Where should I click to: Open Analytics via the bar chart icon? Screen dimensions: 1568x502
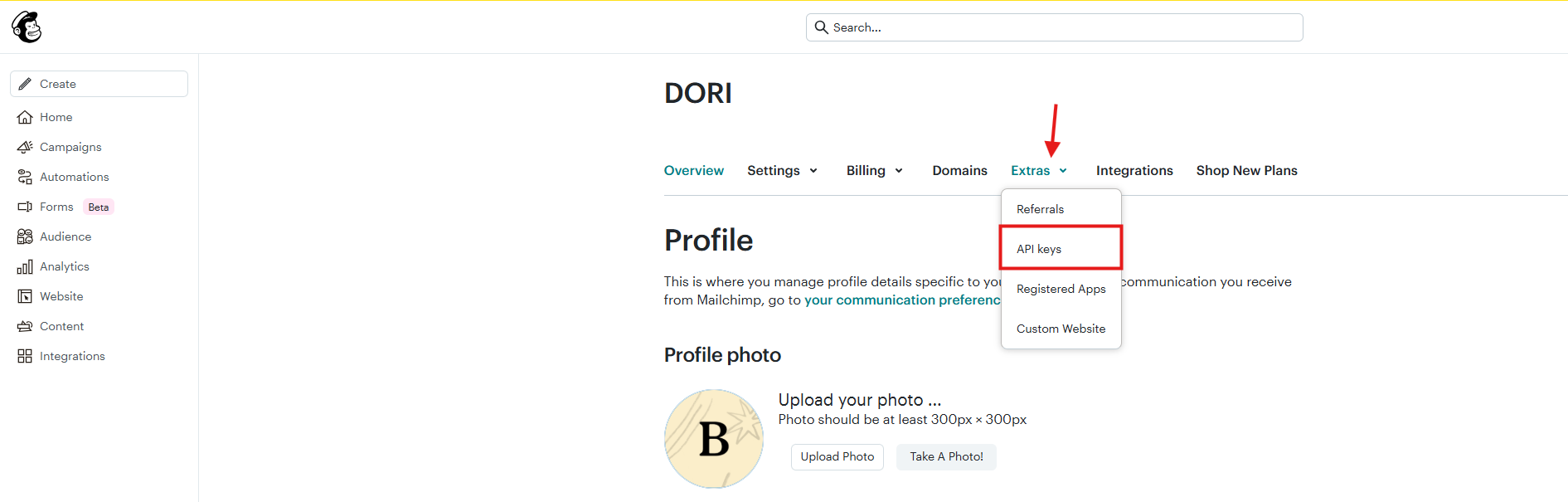tap(25, 266)
